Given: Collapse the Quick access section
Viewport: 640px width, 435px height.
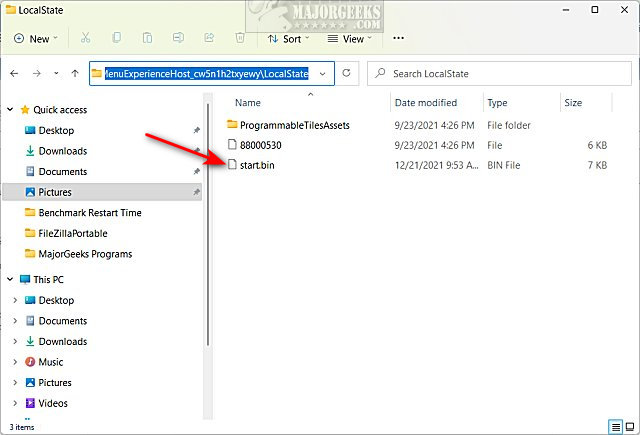Looking at the screenshot, I should (x=10, y=109).
